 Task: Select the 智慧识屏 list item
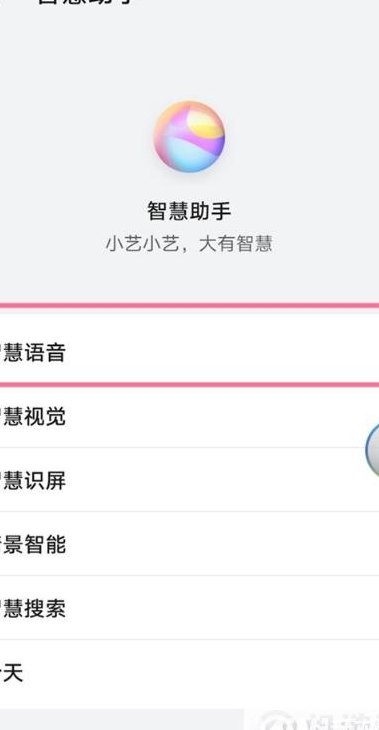[190, 480]
